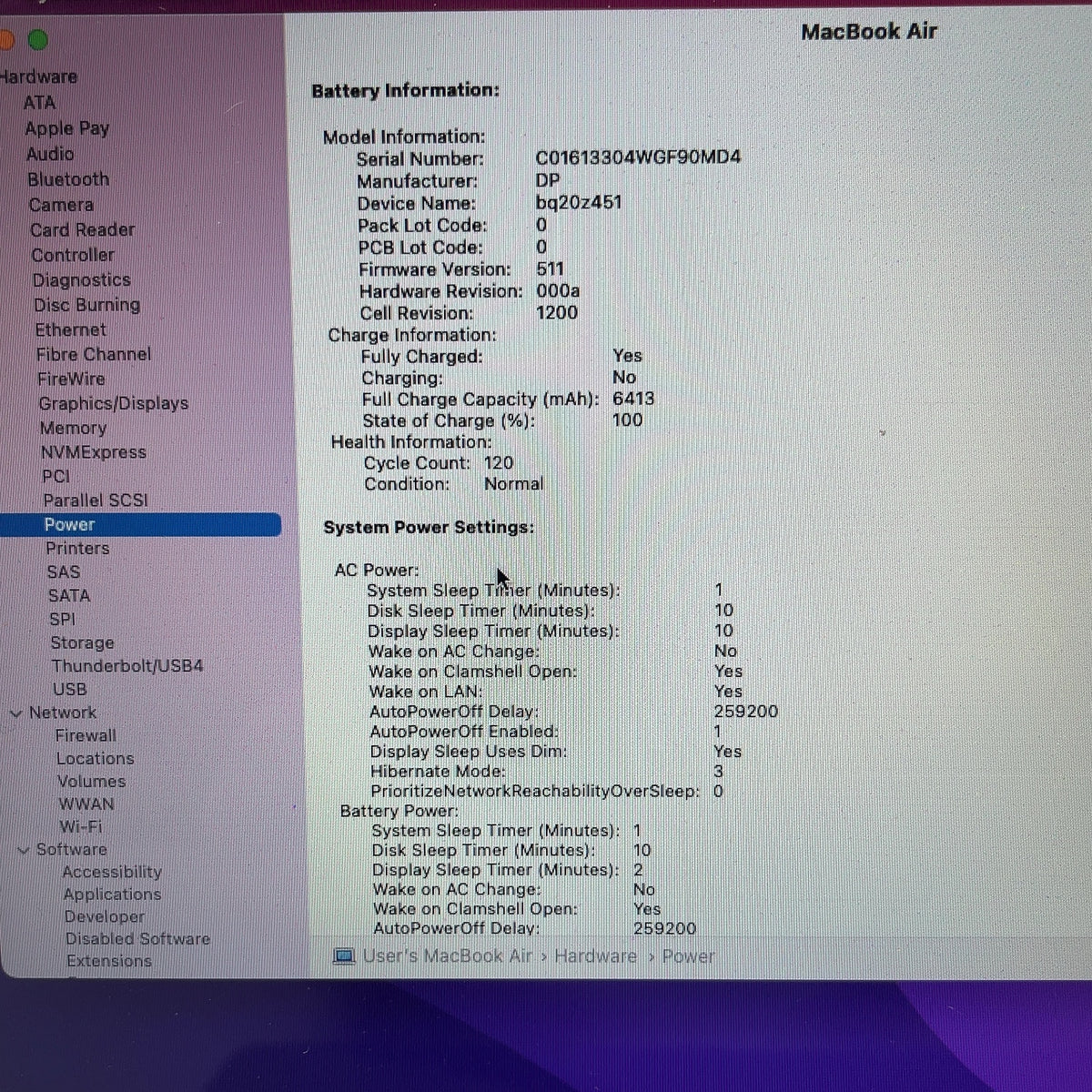Open the Storage hardware section
The width and height of the screenshot is (1092, 1092).
(x=82, y=642)
